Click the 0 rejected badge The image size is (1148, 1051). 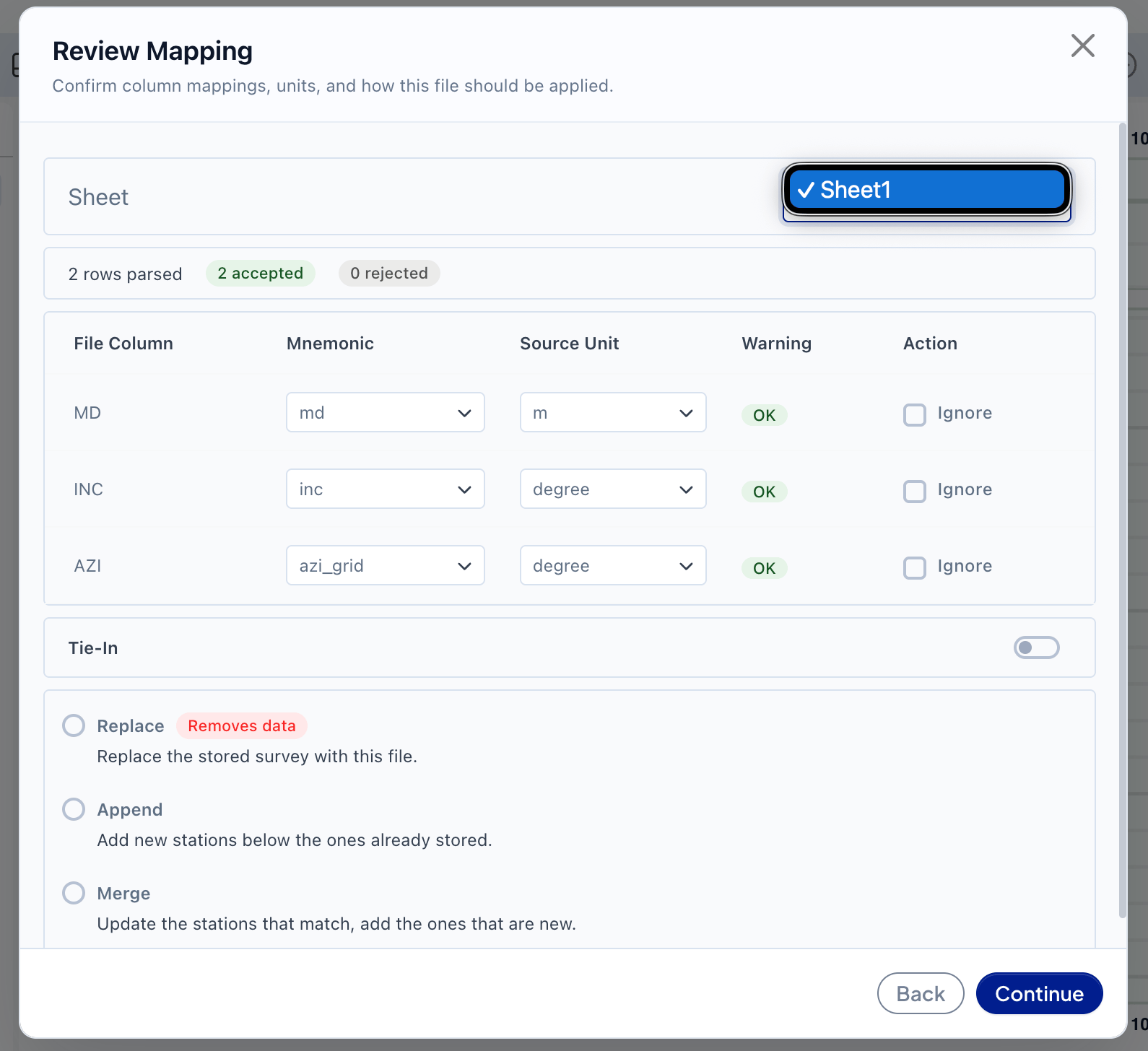click(x=389, y=273)
